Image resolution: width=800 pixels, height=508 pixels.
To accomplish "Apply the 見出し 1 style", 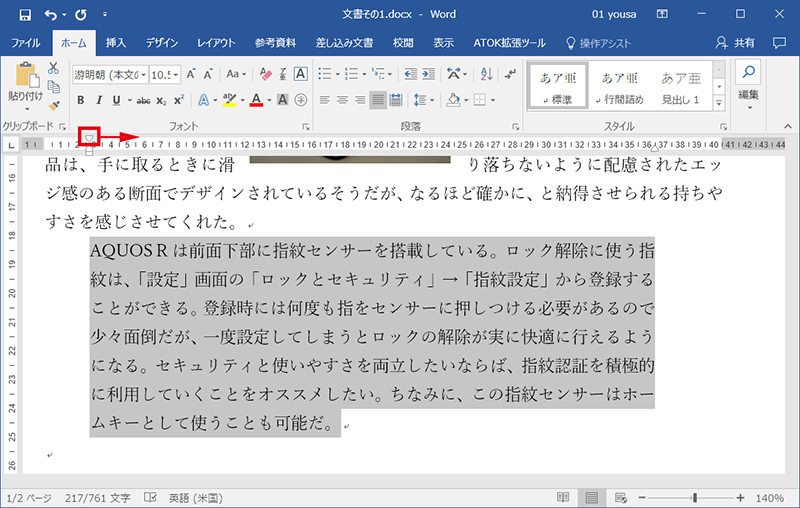I will [681, 86].
